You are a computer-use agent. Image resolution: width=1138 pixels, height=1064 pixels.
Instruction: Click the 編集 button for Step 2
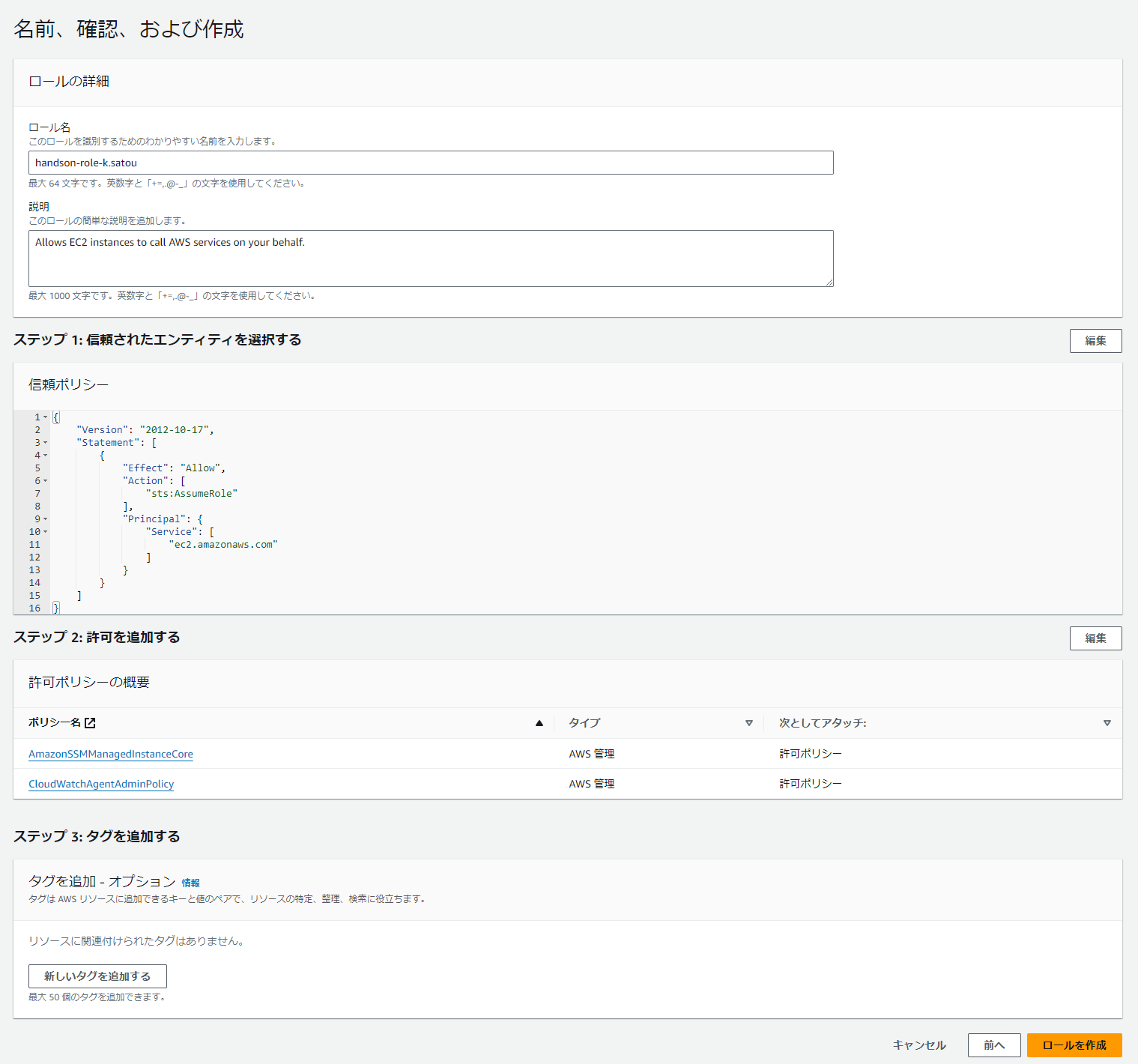1095,638
